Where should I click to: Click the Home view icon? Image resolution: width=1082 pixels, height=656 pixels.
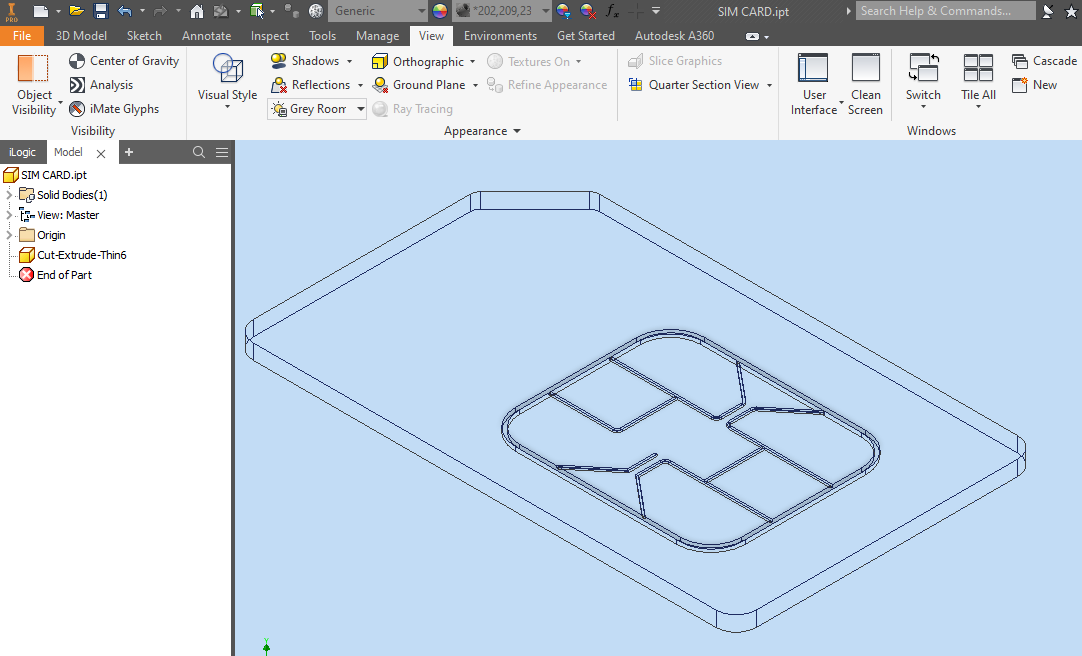tap(197, 11)
